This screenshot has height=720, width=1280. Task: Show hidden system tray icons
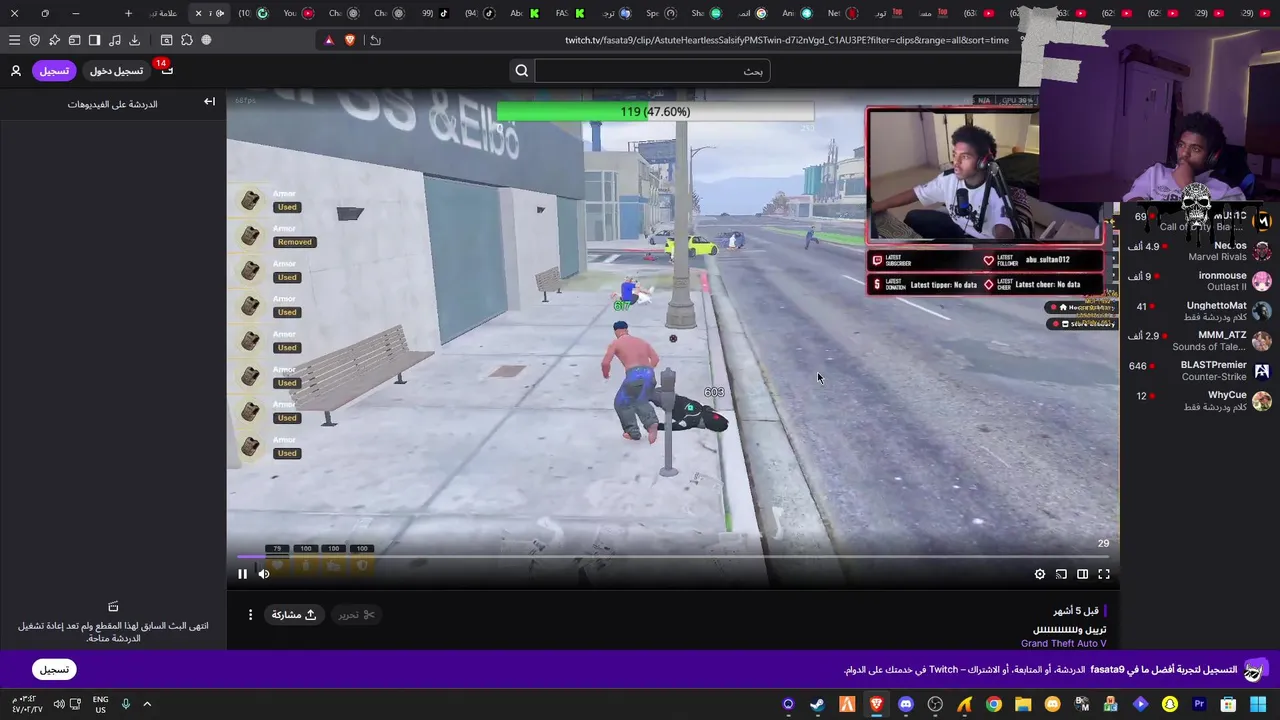[147, 704]
